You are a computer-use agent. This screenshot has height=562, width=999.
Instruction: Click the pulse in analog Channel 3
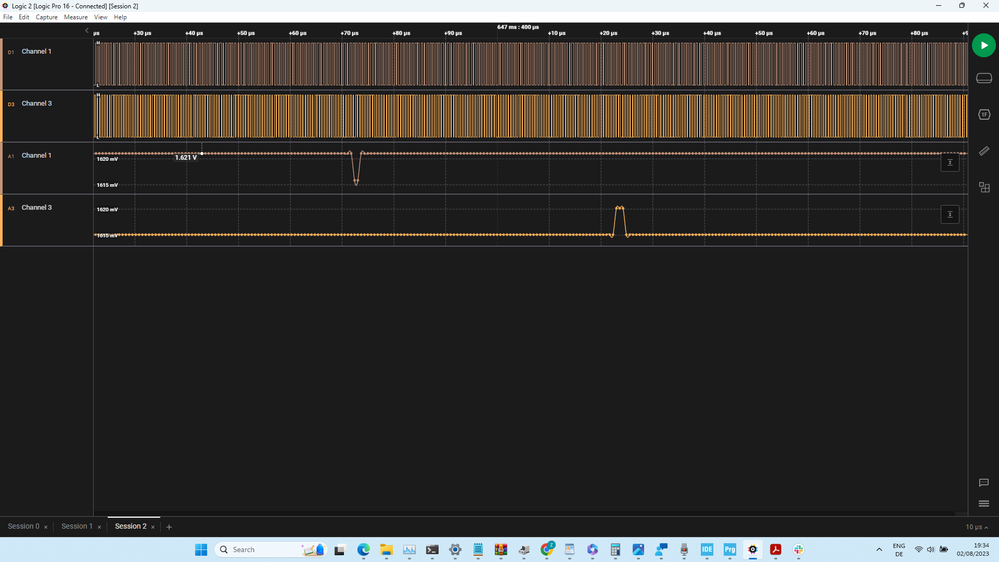tap(619, 221)
